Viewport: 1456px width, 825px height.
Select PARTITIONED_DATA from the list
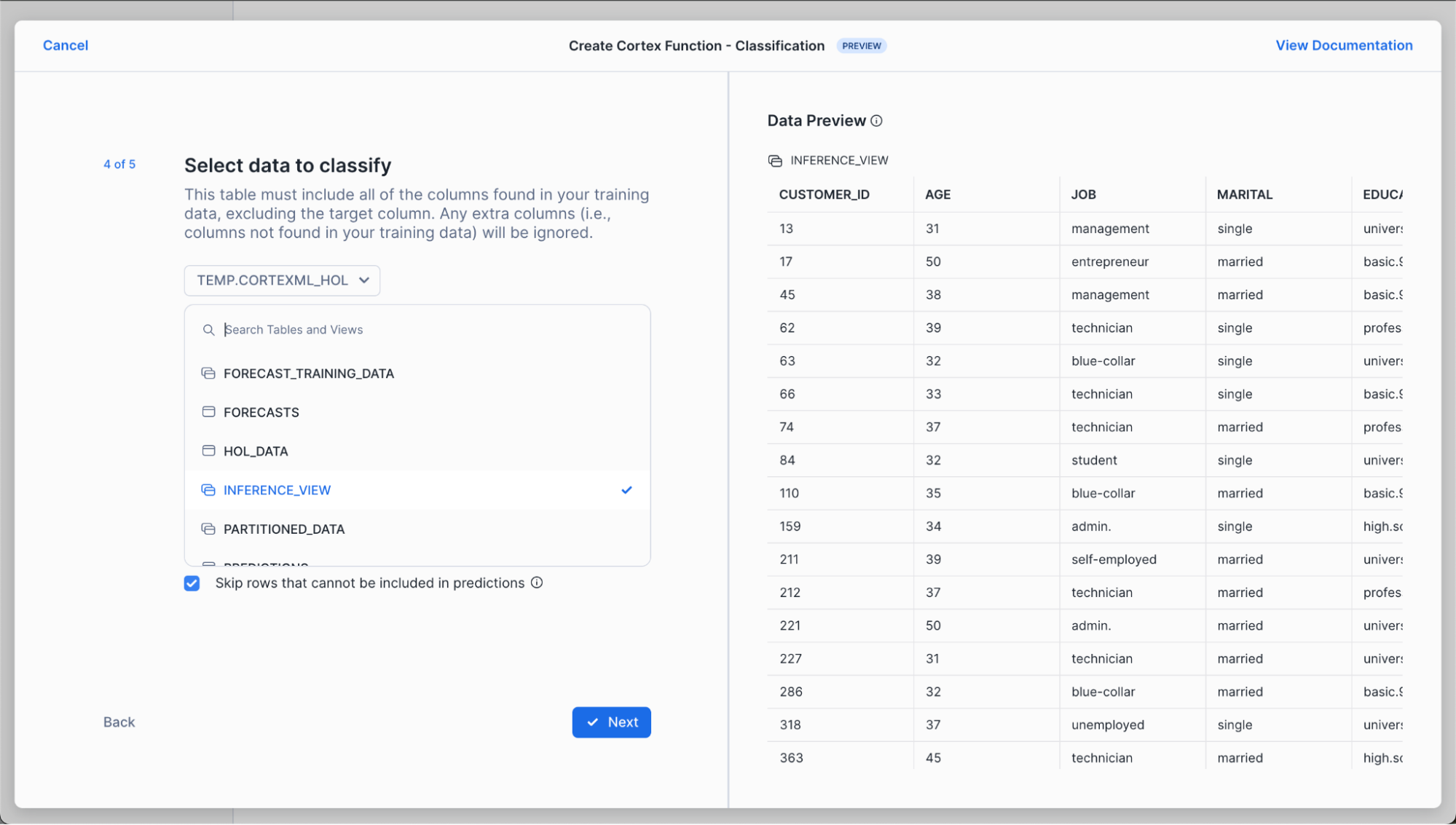pos(284,529)
